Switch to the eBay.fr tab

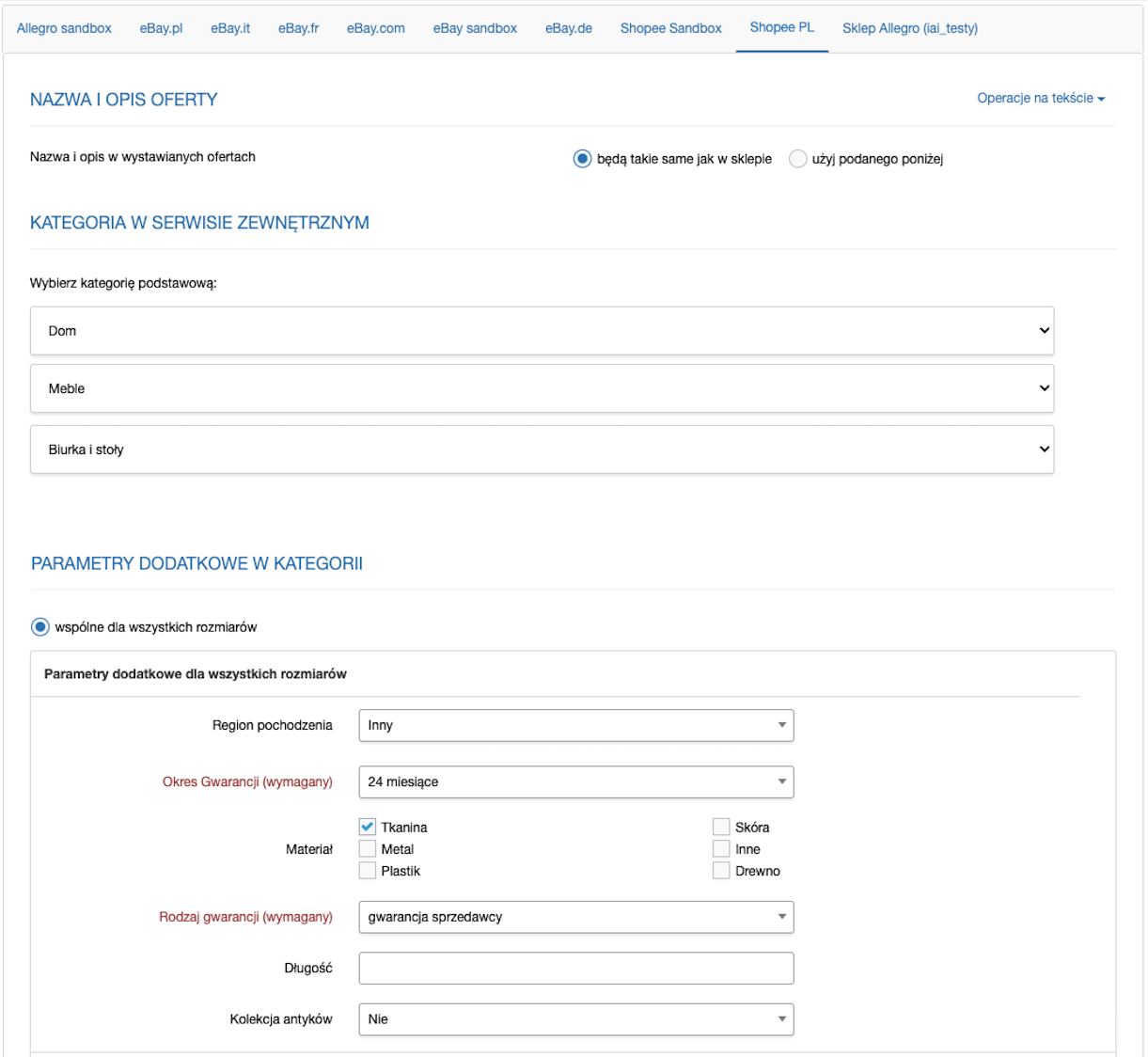(298, 28)
